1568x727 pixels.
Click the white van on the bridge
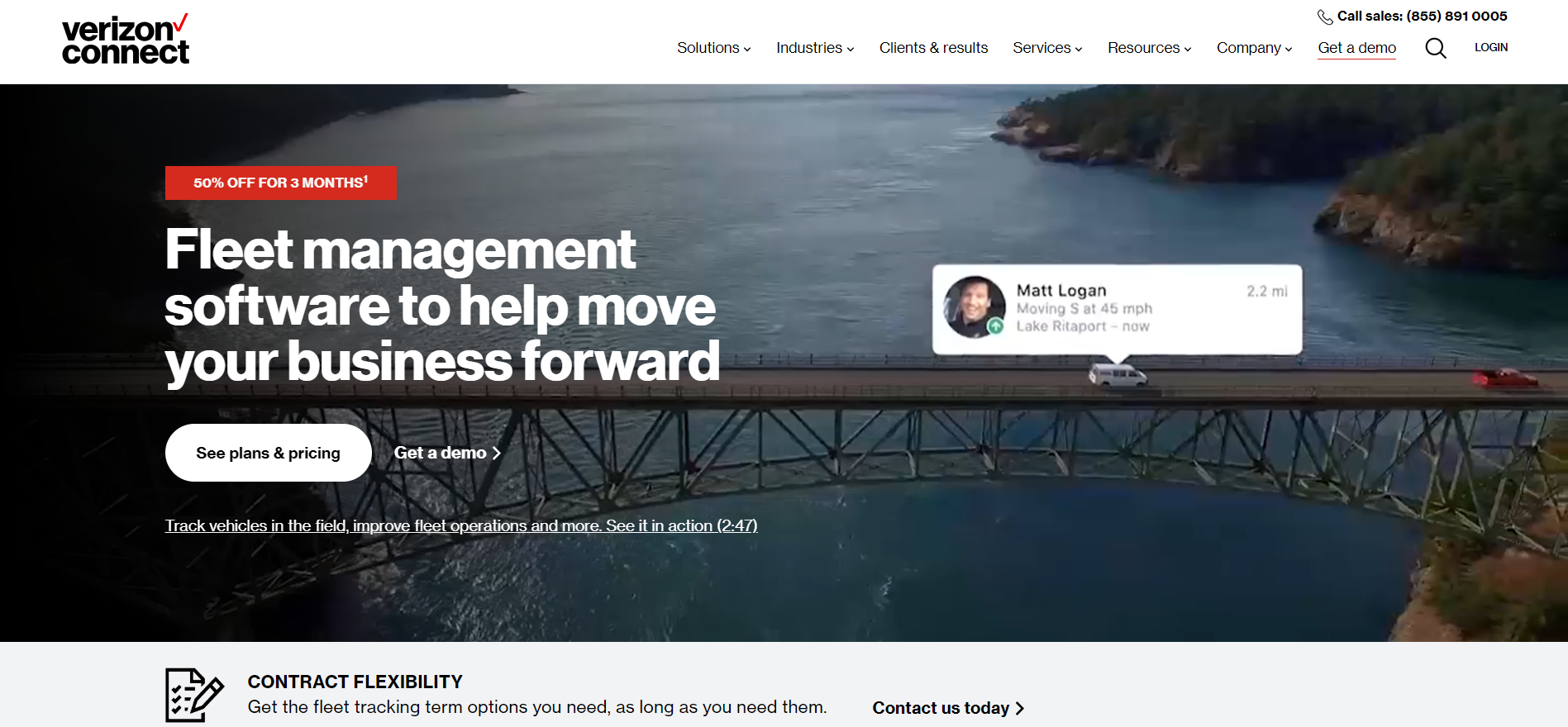(1118, 375)
